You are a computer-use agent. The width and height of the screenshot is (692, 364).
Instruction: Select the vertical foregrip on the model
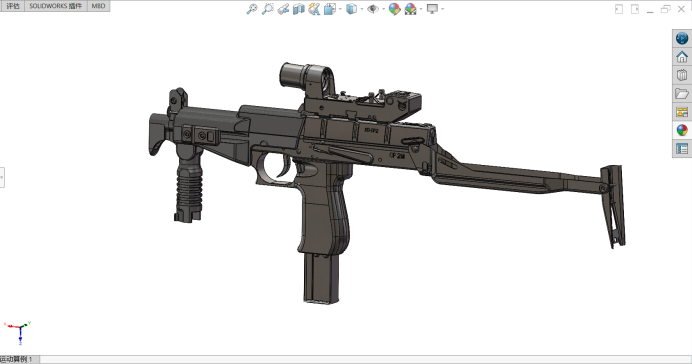point(189,185)
